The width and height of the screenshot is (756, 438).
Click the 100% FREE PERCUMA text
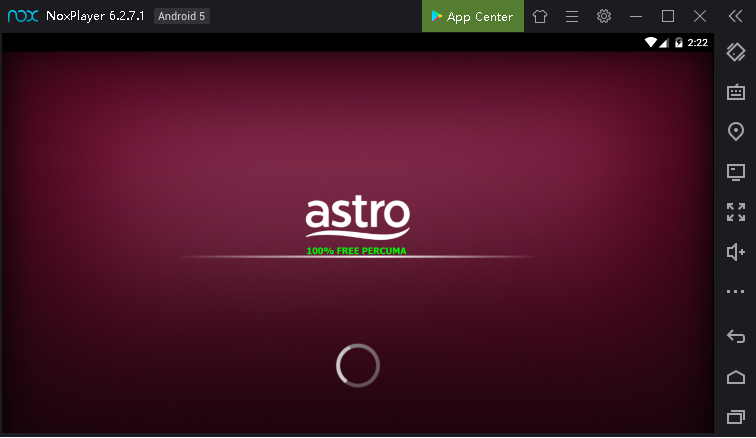tap(356, 251)
